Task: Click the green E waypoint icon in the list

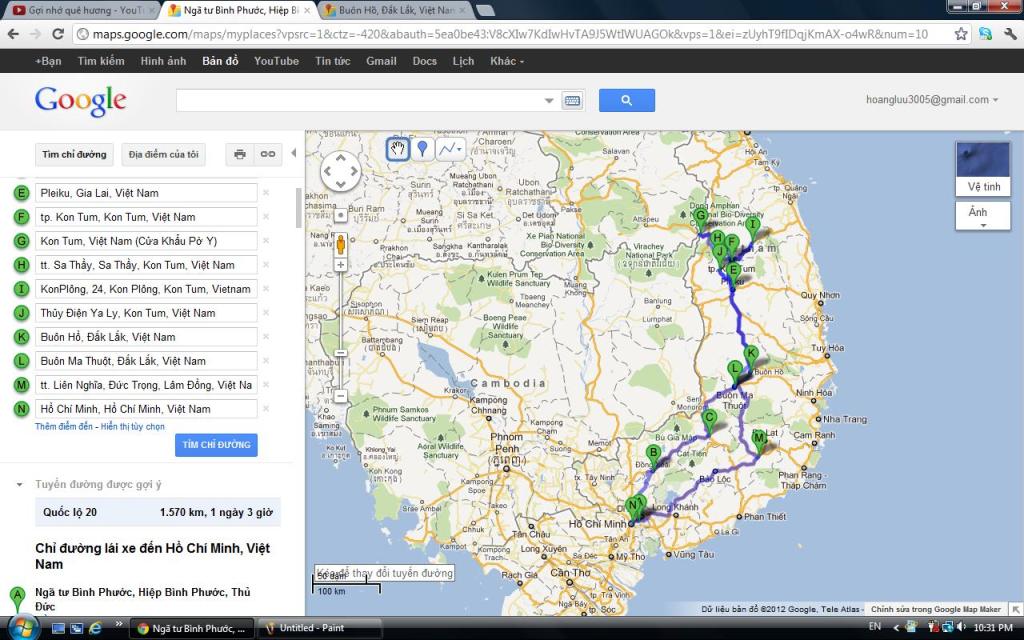Action: (x=22, y=193)
